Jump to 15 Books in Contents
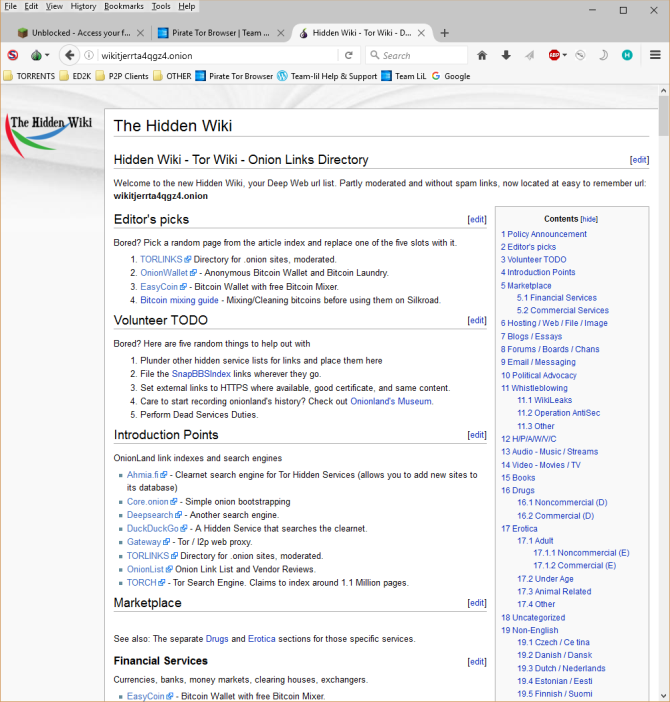 click(x=518, y=478)
